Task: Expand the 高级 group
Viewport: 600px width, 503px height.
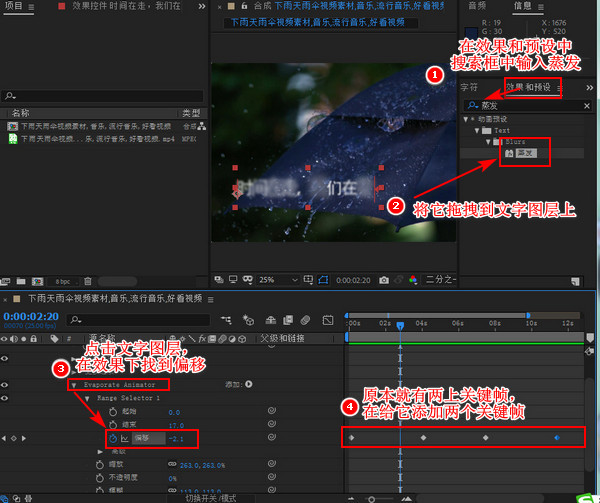Action: tap(100, 452)
